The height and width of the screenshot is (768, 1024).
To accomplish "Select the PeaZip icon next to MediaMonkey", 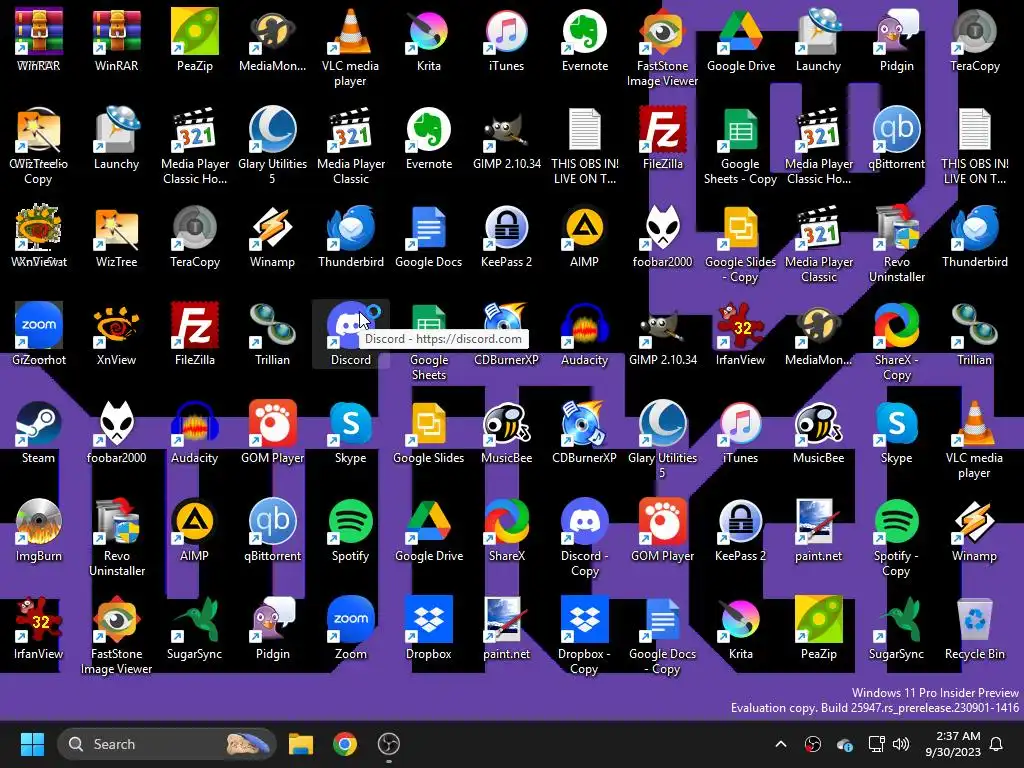I will [195, 40].
